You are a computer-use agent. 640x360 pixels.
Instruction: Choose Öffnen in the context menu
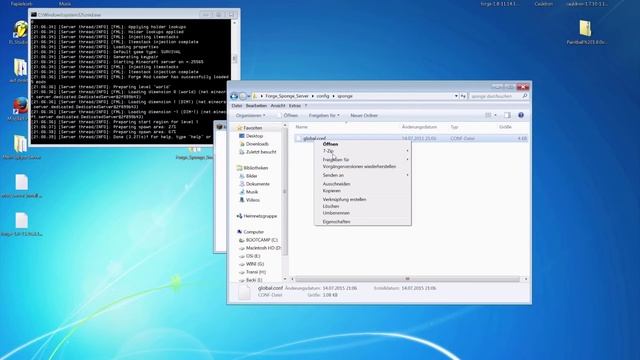point(330,144)
